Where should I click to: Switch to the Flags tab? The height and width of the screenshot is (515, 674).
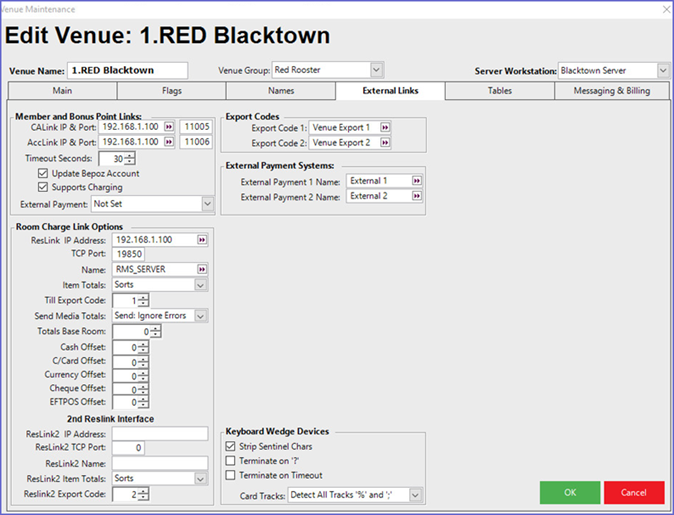[x=172, y=91]
